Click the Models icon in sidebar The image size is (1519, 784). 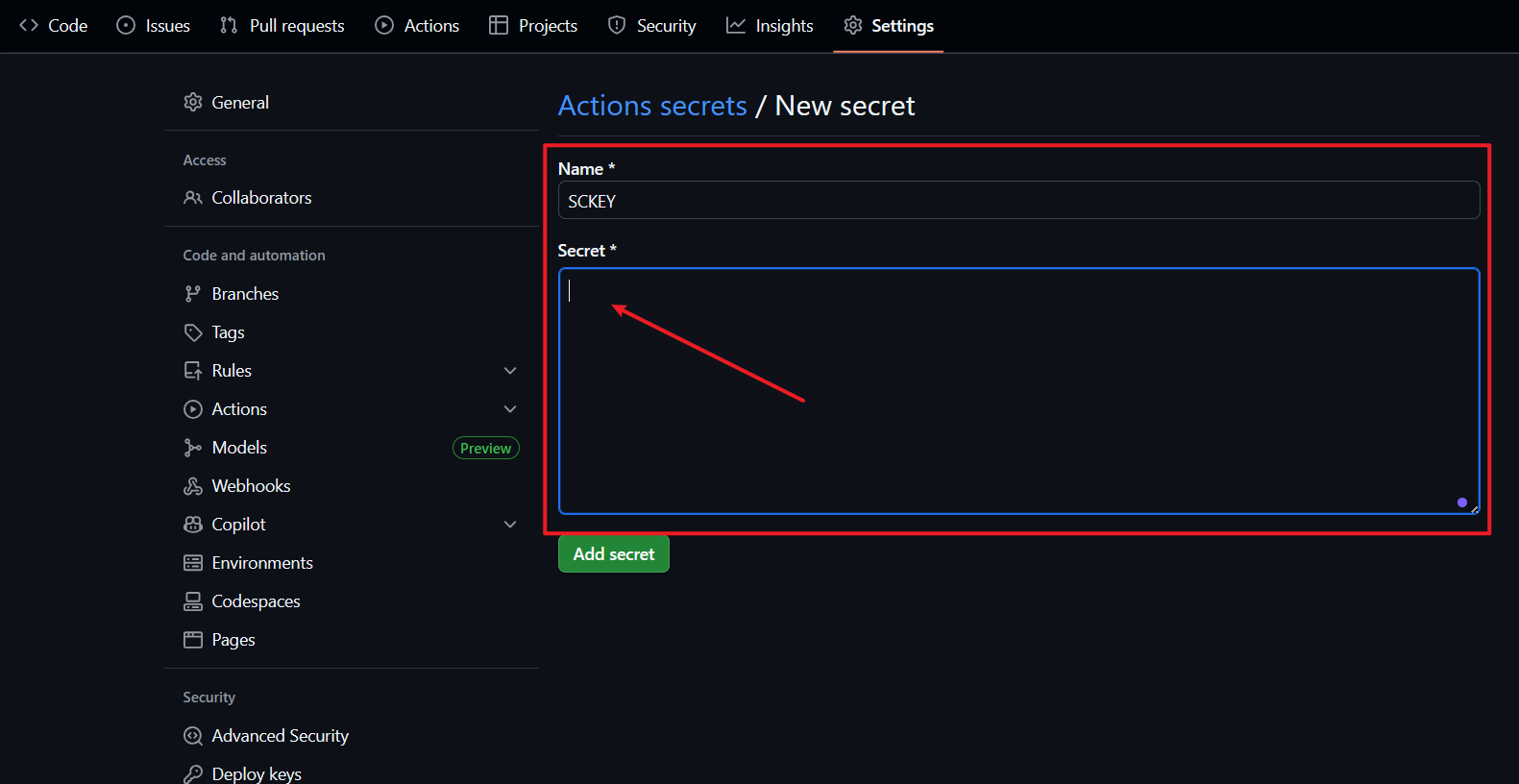point(193,447)
